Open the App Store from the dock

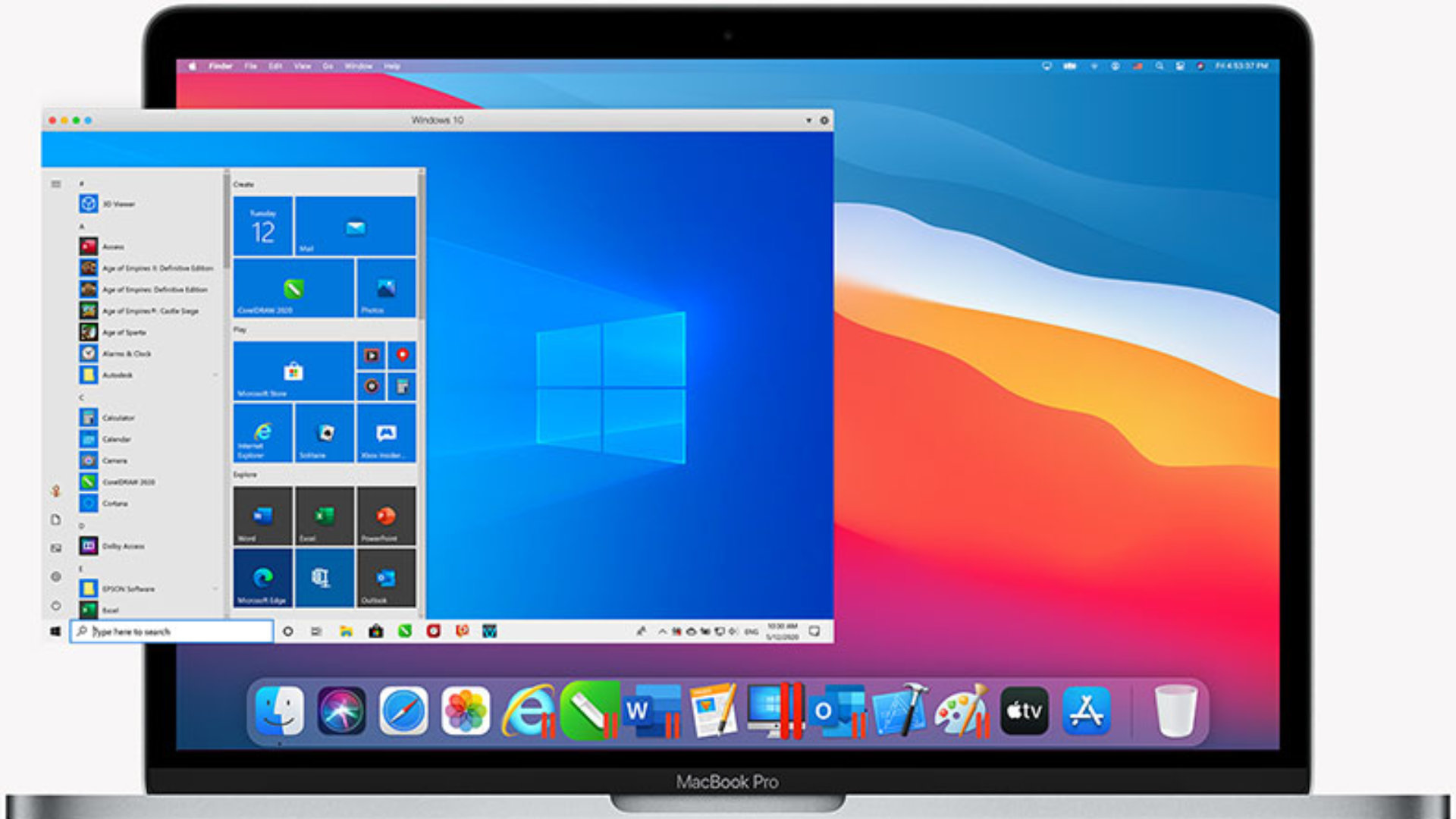pos(1087,711)
